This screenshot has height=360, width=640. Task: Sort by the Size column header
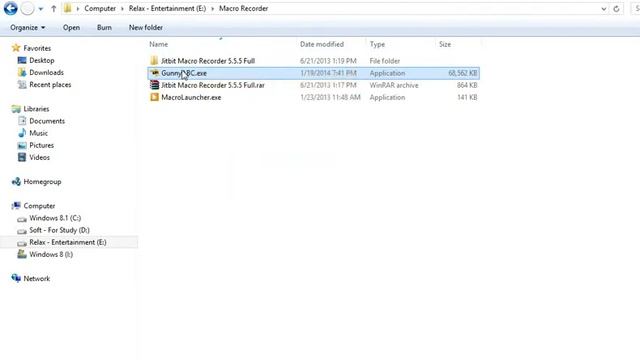[x=445, y=44]
